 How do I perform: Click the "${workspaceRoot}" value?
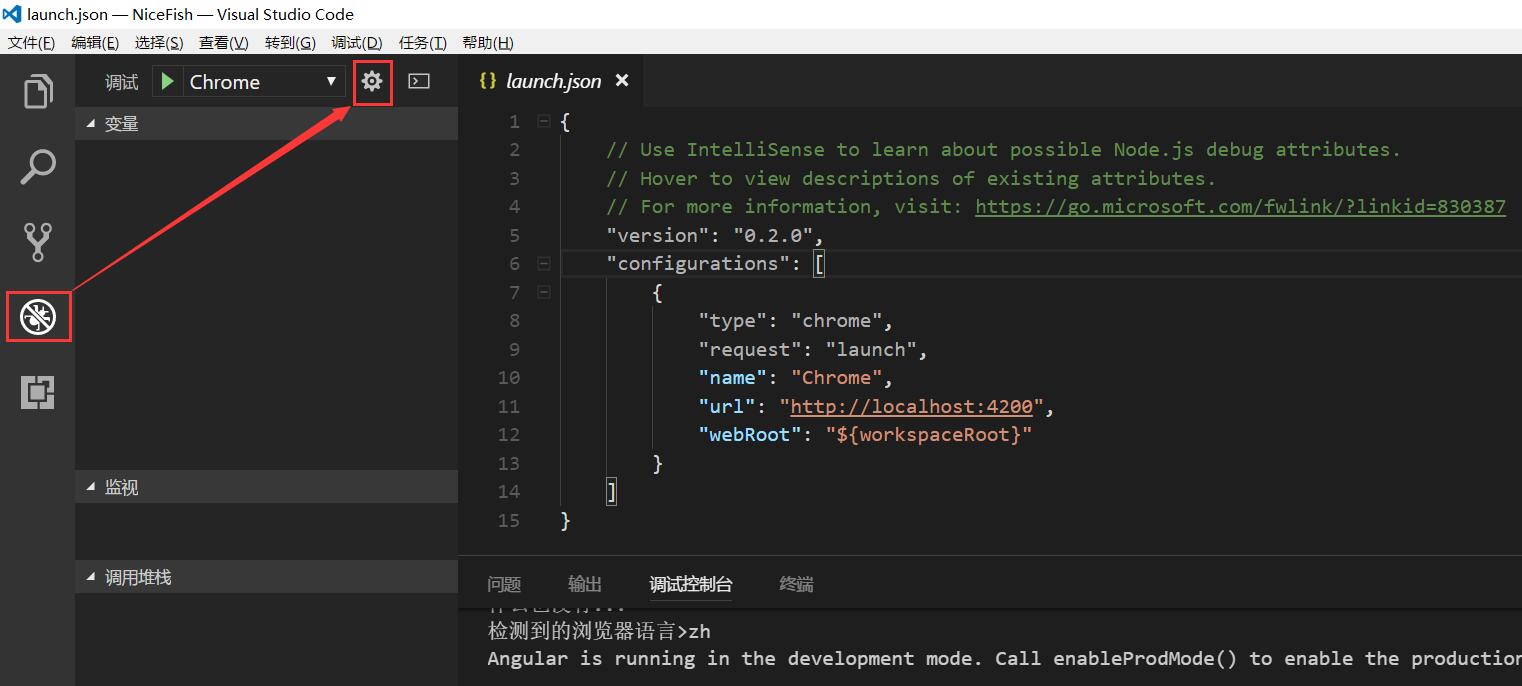(928, 435)
